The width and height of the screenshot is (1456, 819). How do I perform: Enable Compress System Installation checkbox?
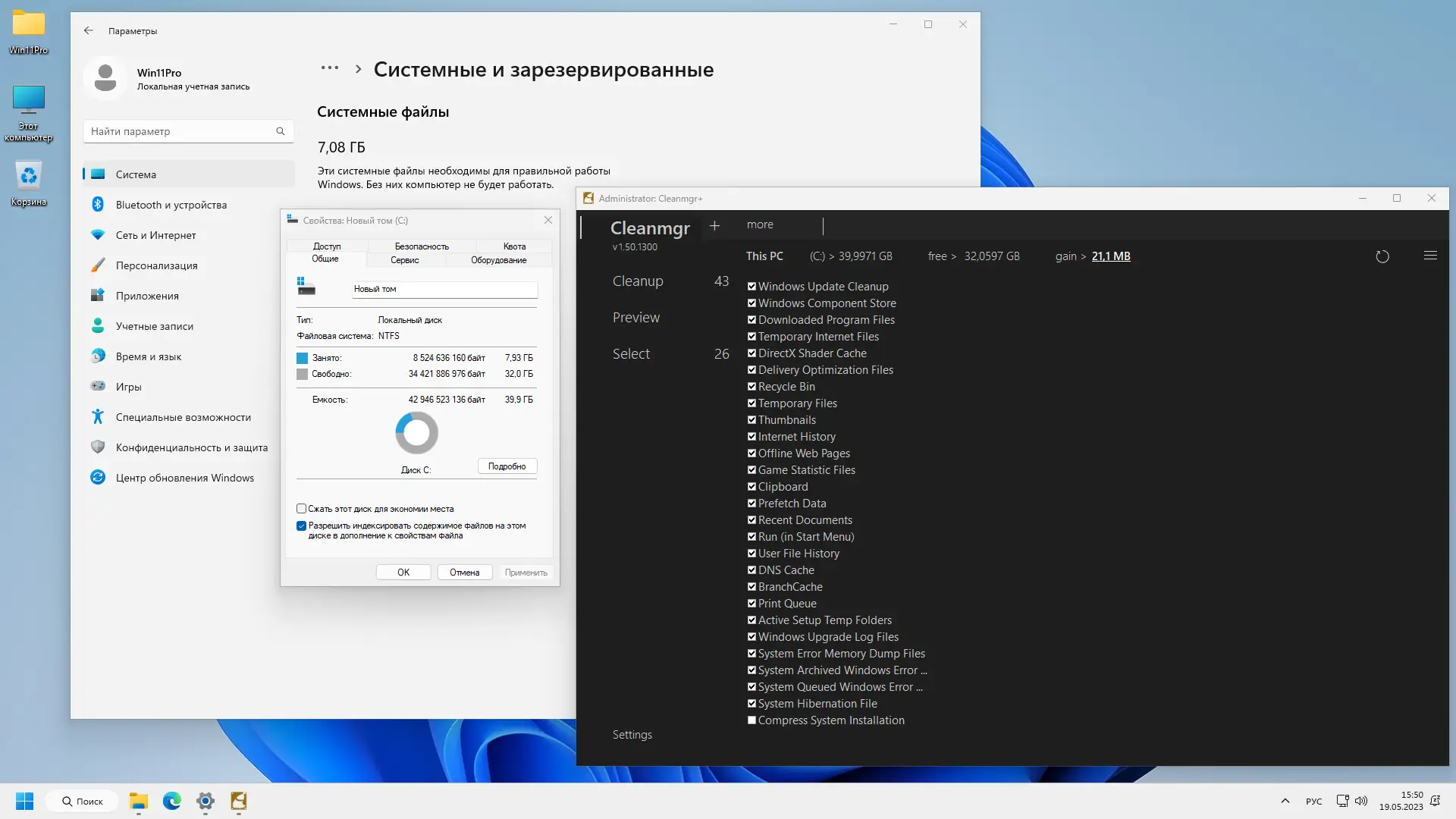pos(752,720)
